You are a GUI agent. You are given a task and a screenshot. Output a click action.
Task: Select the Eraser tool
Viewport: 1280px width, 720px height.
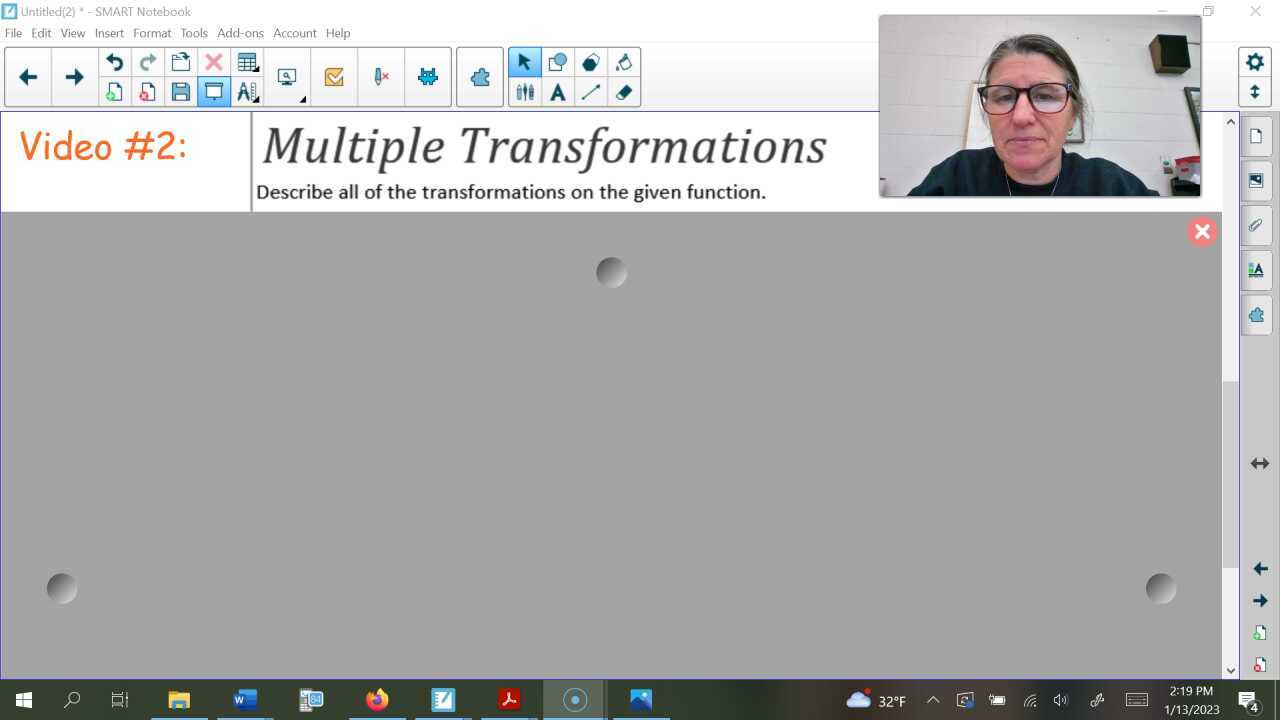624,92
